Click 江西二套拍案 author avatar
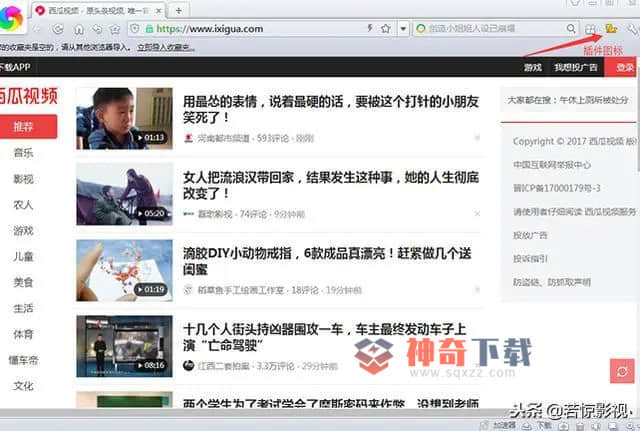Viewport: 640px width, 431px height. click(x=188, y=366)
